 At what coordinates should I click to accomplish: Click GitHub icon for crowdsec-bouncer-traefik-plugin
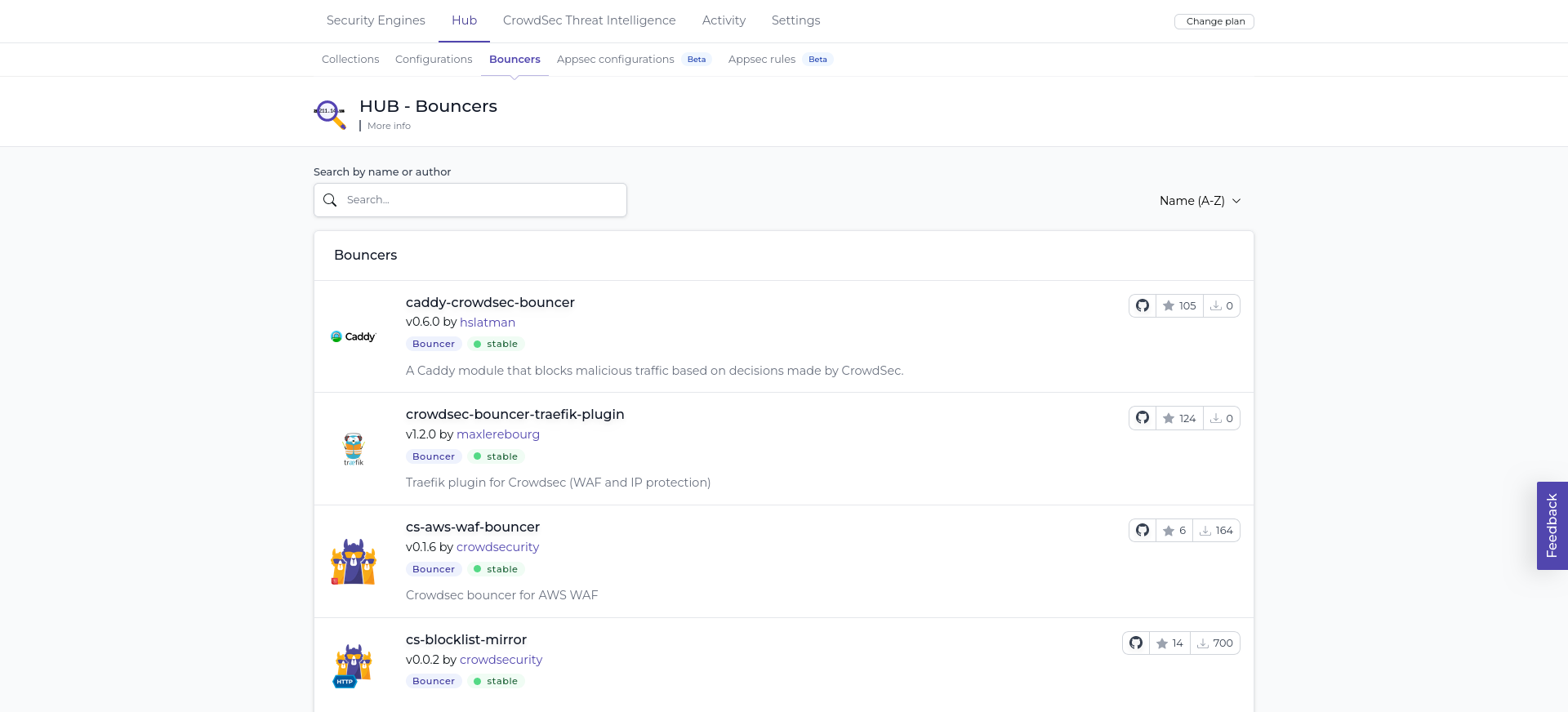point(1143,418)
